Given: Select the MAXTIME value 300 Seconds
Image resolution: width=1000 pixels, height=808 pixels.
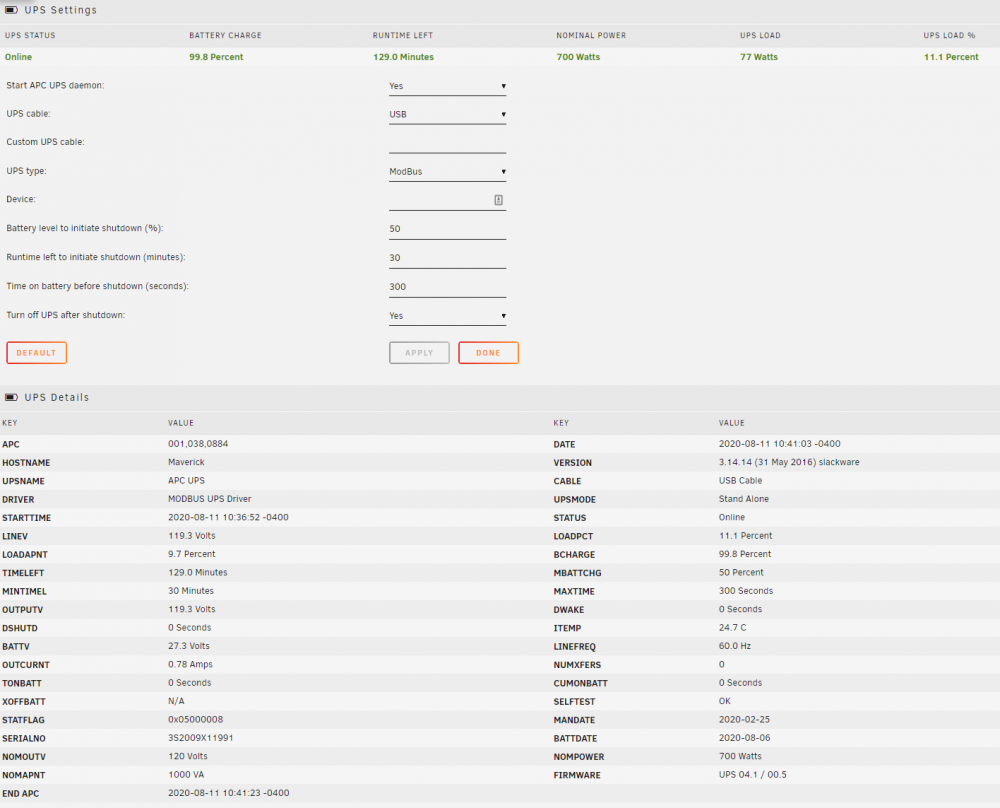Looking at the screenshot, I should tap(746, 591).
